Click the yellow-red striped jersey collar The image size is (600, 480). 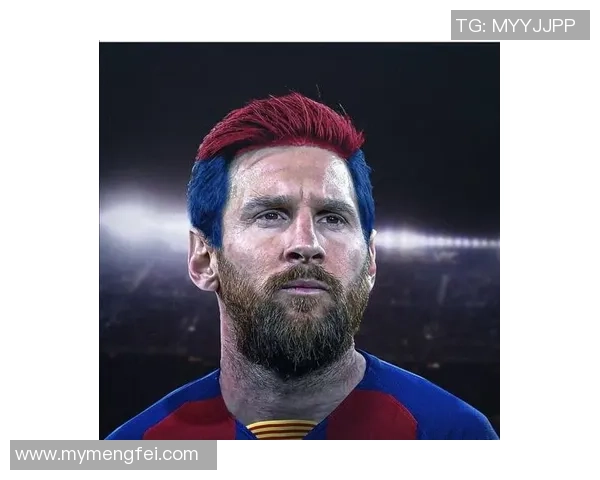[x=282, y=429]
